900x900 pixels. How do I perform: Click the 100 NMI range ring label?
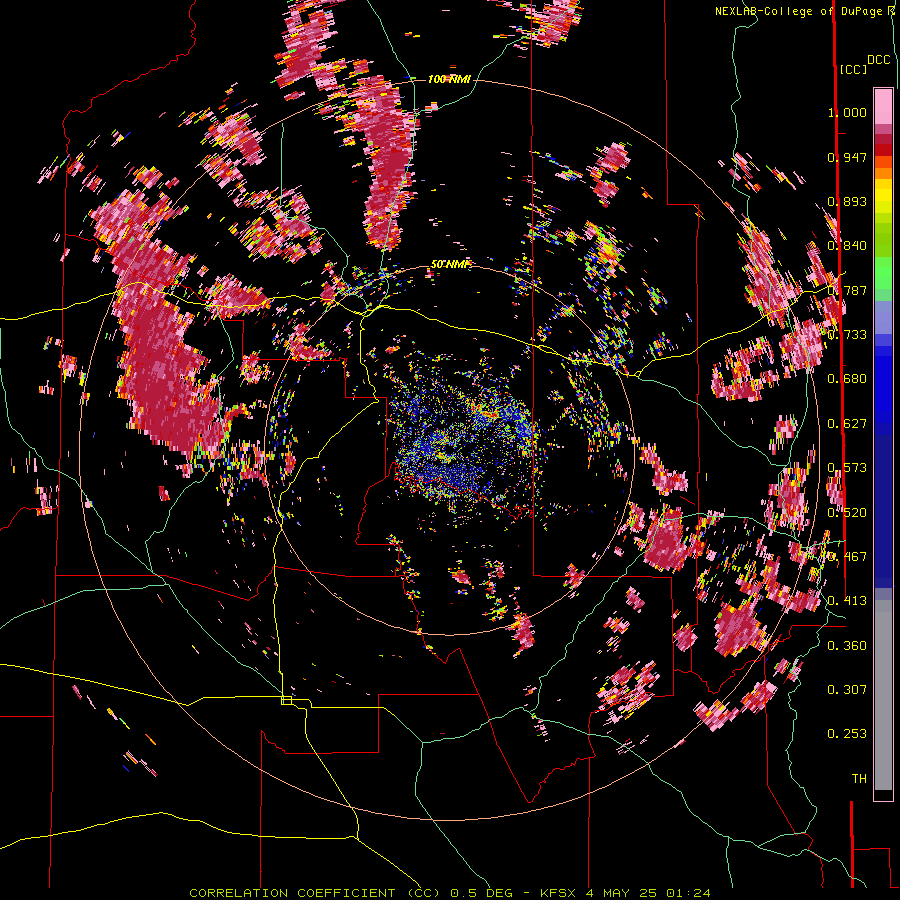pyautogui.click(x=449, y=79)
